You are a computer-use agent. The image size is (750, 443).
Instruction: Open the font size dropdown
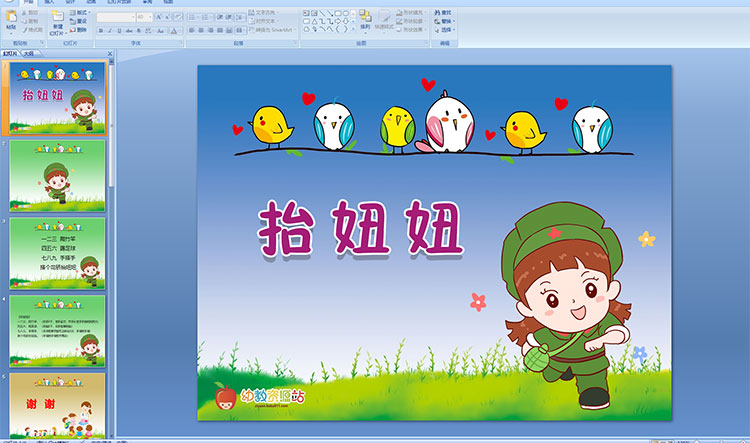(x=150, y=17)
